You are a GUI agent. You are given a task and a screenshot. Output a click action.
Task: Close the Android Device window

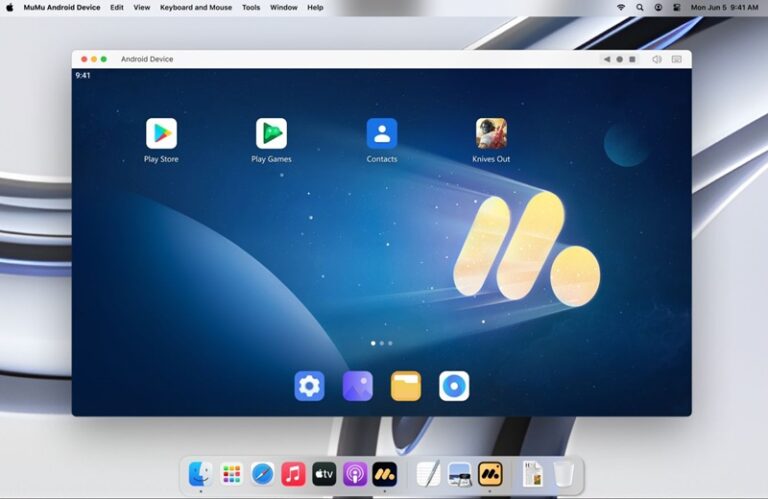point(84,59)
